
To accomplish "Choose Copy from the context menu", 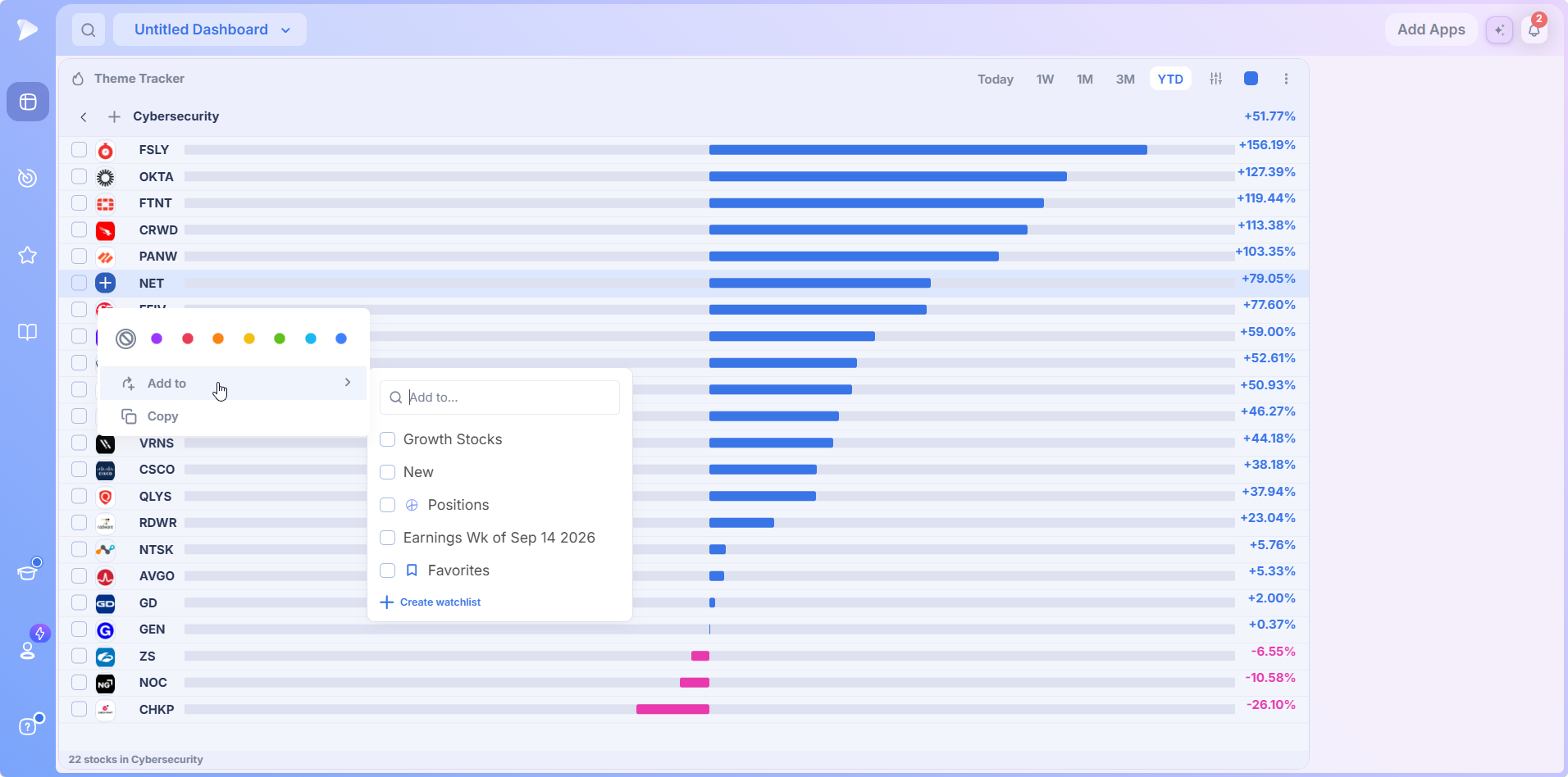I will 233,416.
